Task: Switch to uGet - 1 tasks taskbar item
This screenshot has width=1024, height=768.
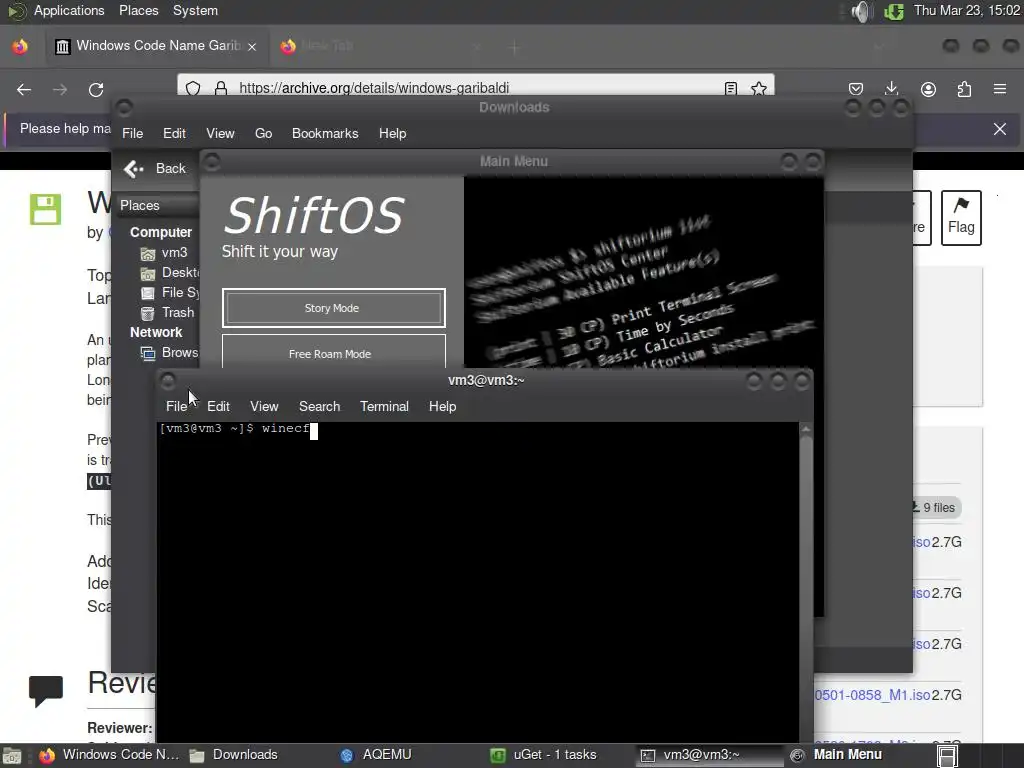Action: point(543,755)
